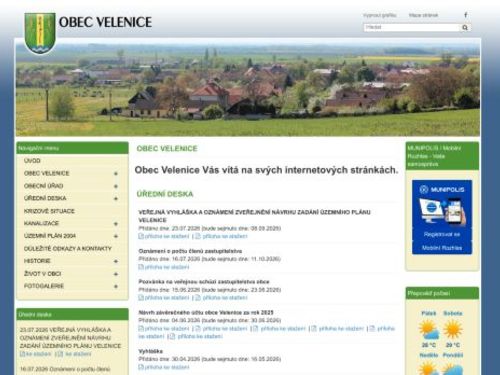
Task: Expand the ŽIVOT V OBCI submenu plus
Action: click(x=116, y=274)
